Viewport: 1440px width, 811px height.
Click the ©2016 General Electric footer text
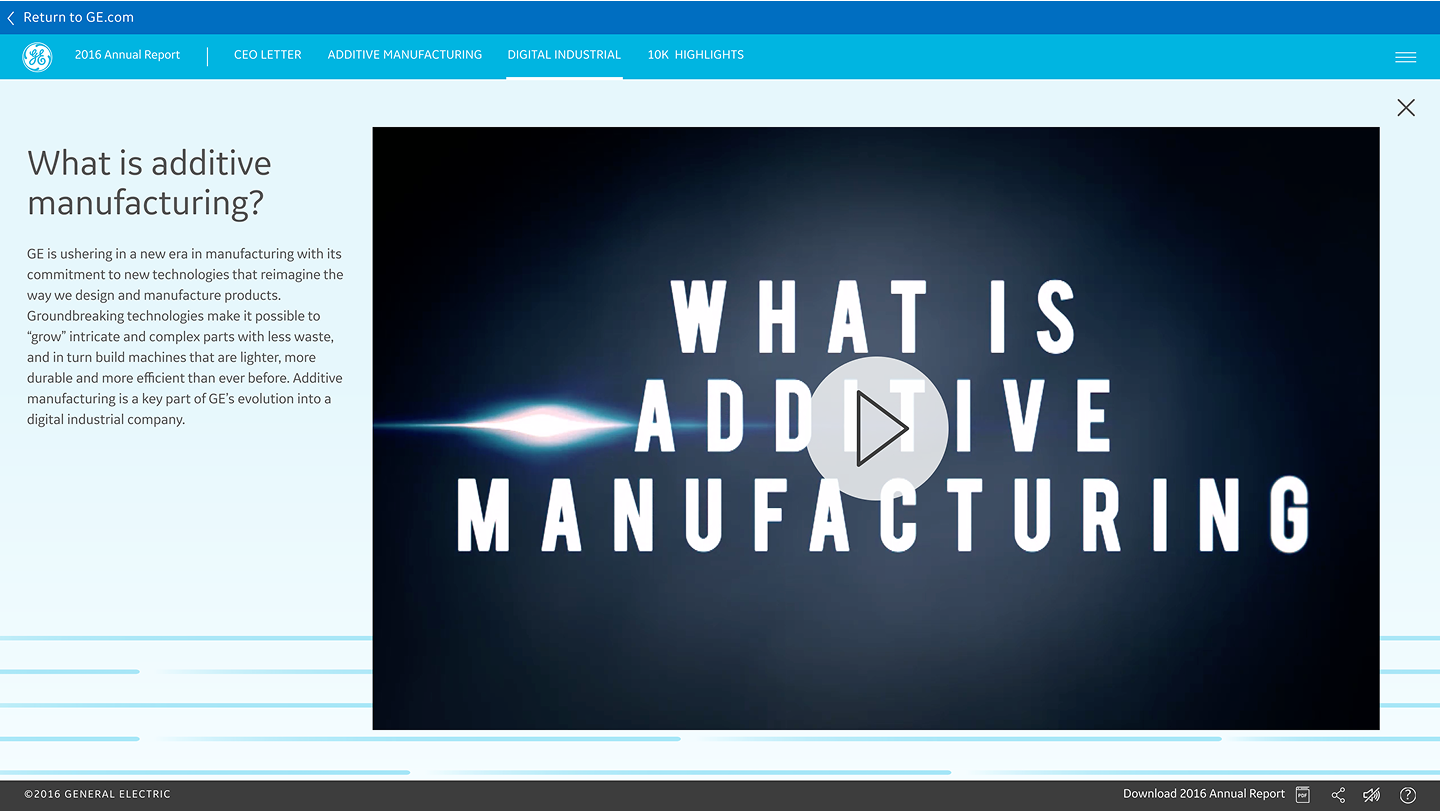(x=97, y=795)
